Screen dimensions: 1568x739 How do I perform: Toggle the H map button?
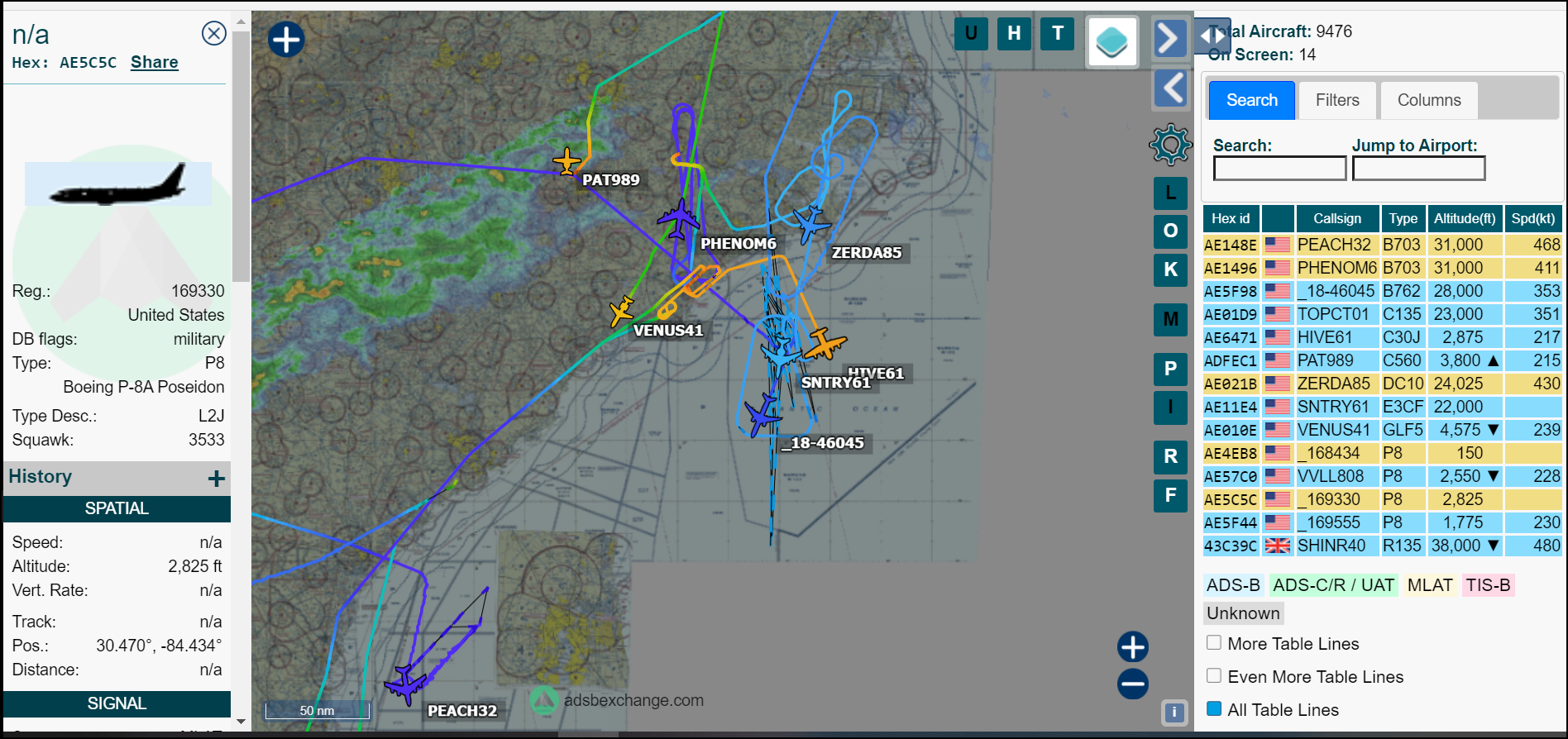coord(1014,34)
